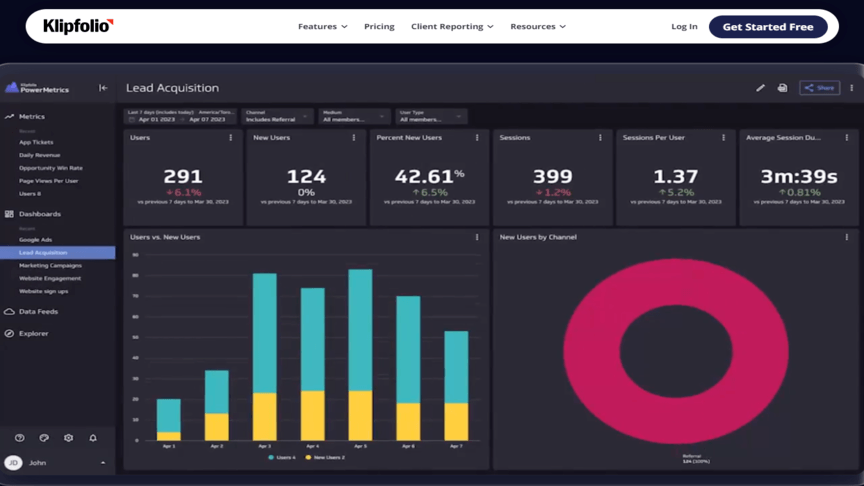This screenshot has height=486, width=864.
Task: Click the 399 Sessions value
Action: (x=553, y=176)
